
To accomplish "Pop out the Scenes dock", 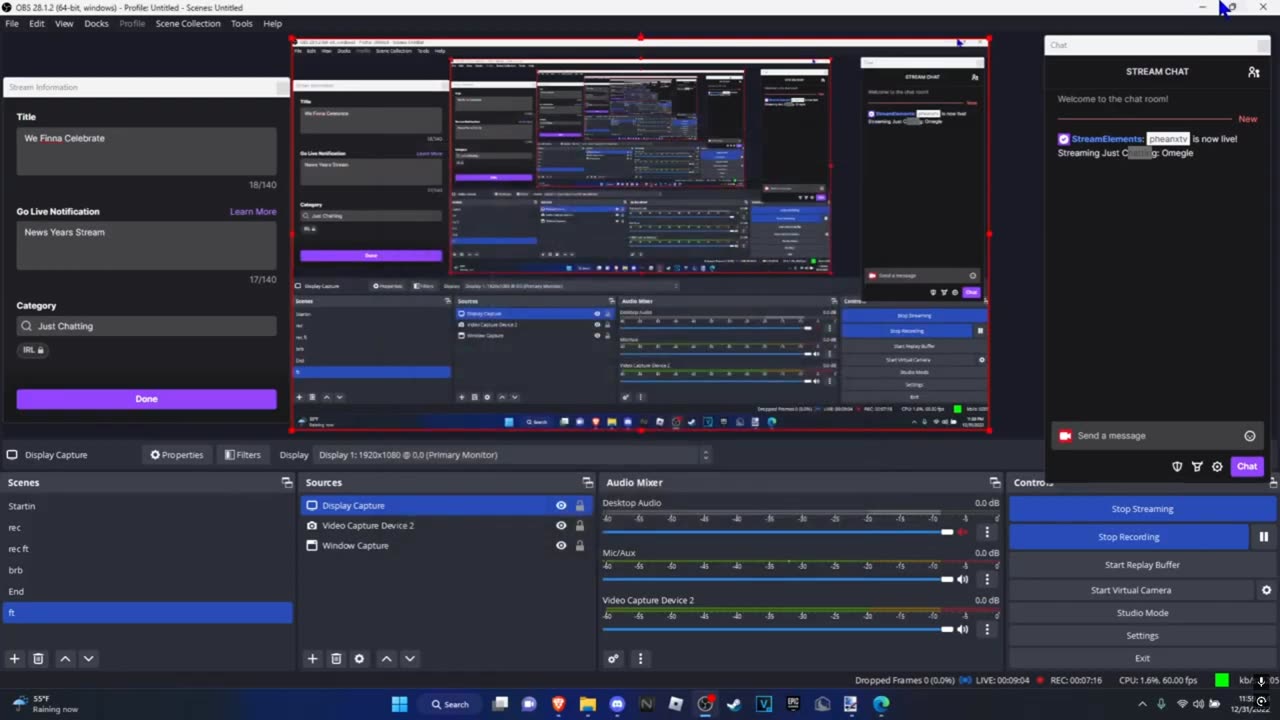I will (x=287, y=483).
